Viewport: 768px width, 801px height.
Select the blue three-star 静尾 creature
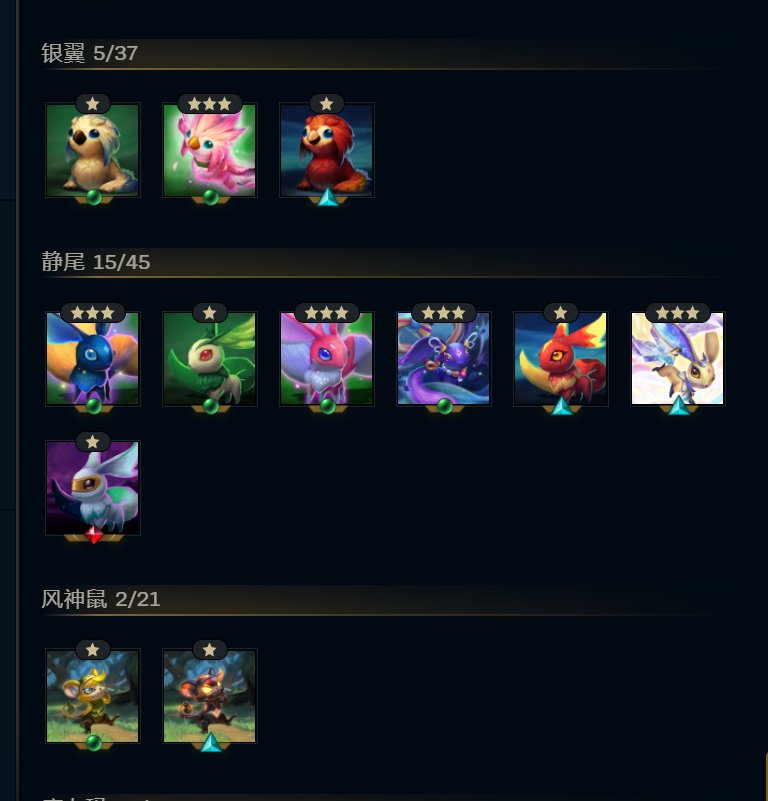92,359
